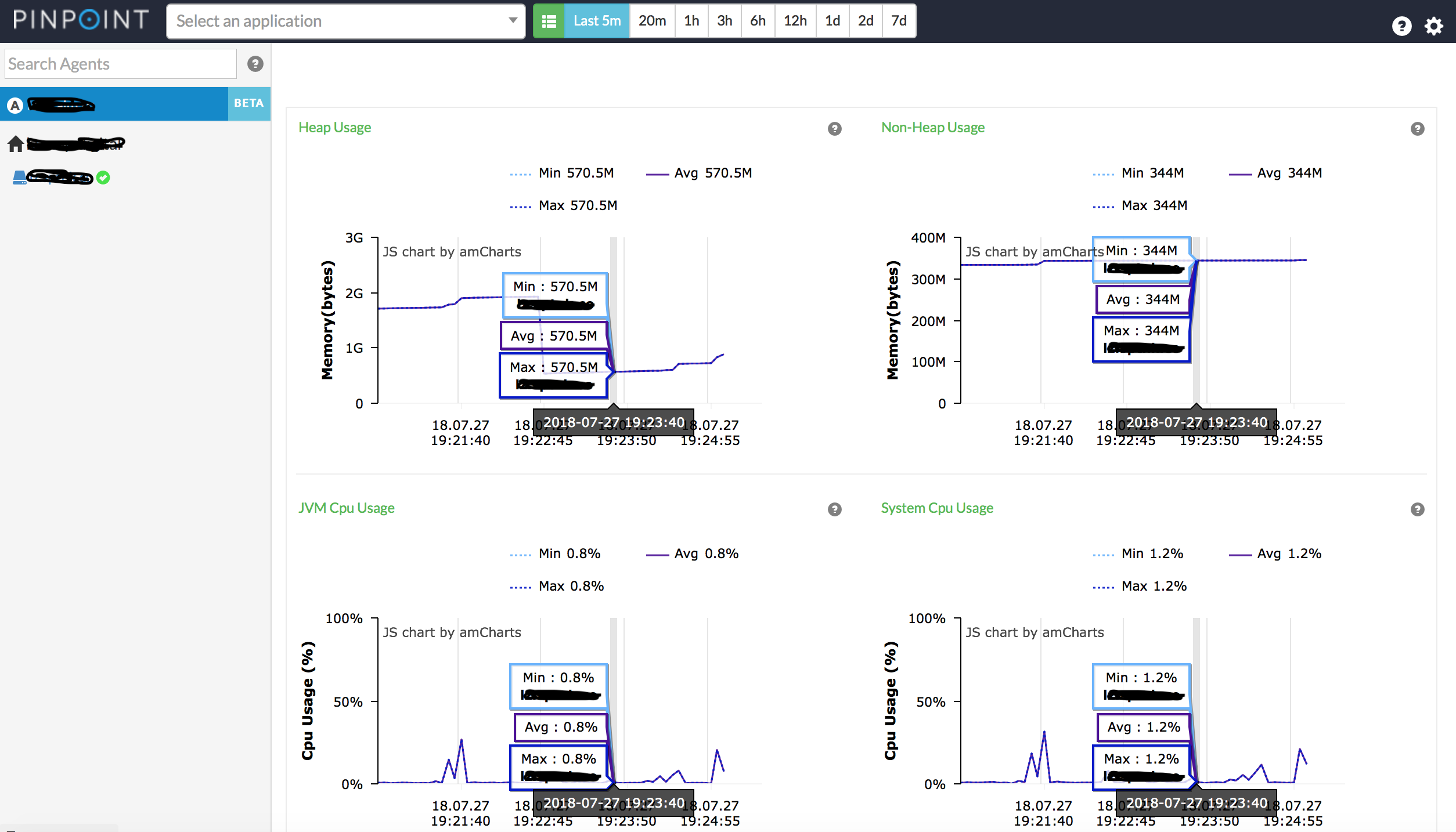Screen dimensions: 1456x832
Task: Open the top-bar help question icon
Action: coord(1401,26)
